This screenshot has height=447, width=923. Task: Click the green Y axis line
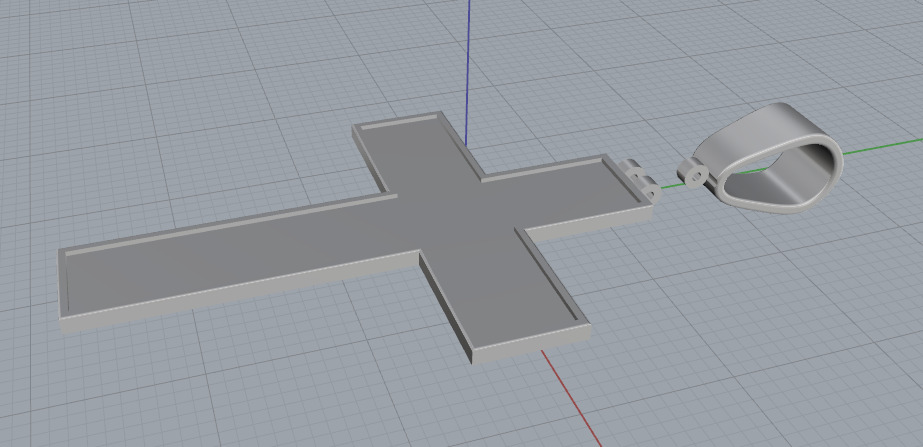click(883, 145)
